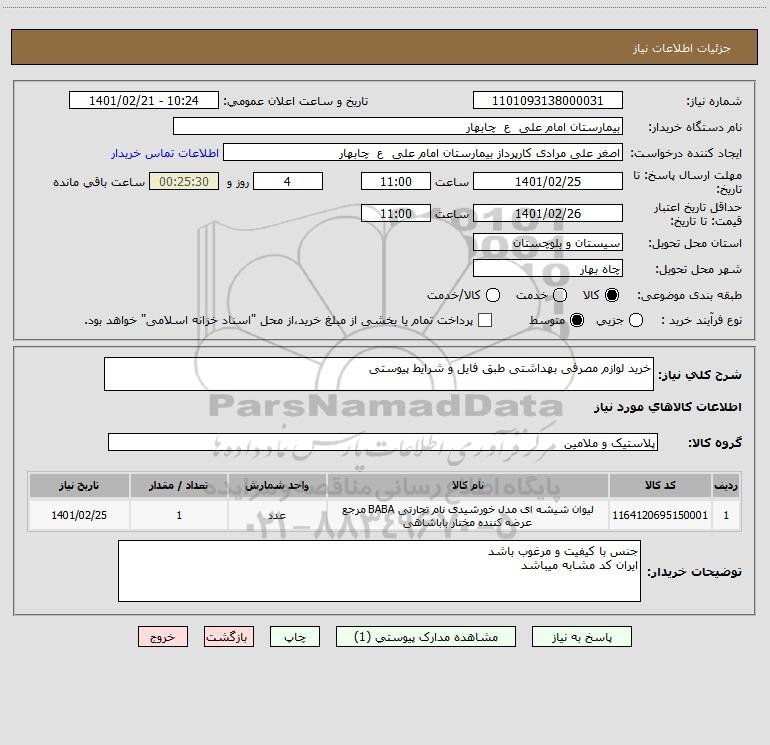The width and height of the screenshot is (770, 745).
Task: Click the تعداد / مقدار column header
Action: 179,485
